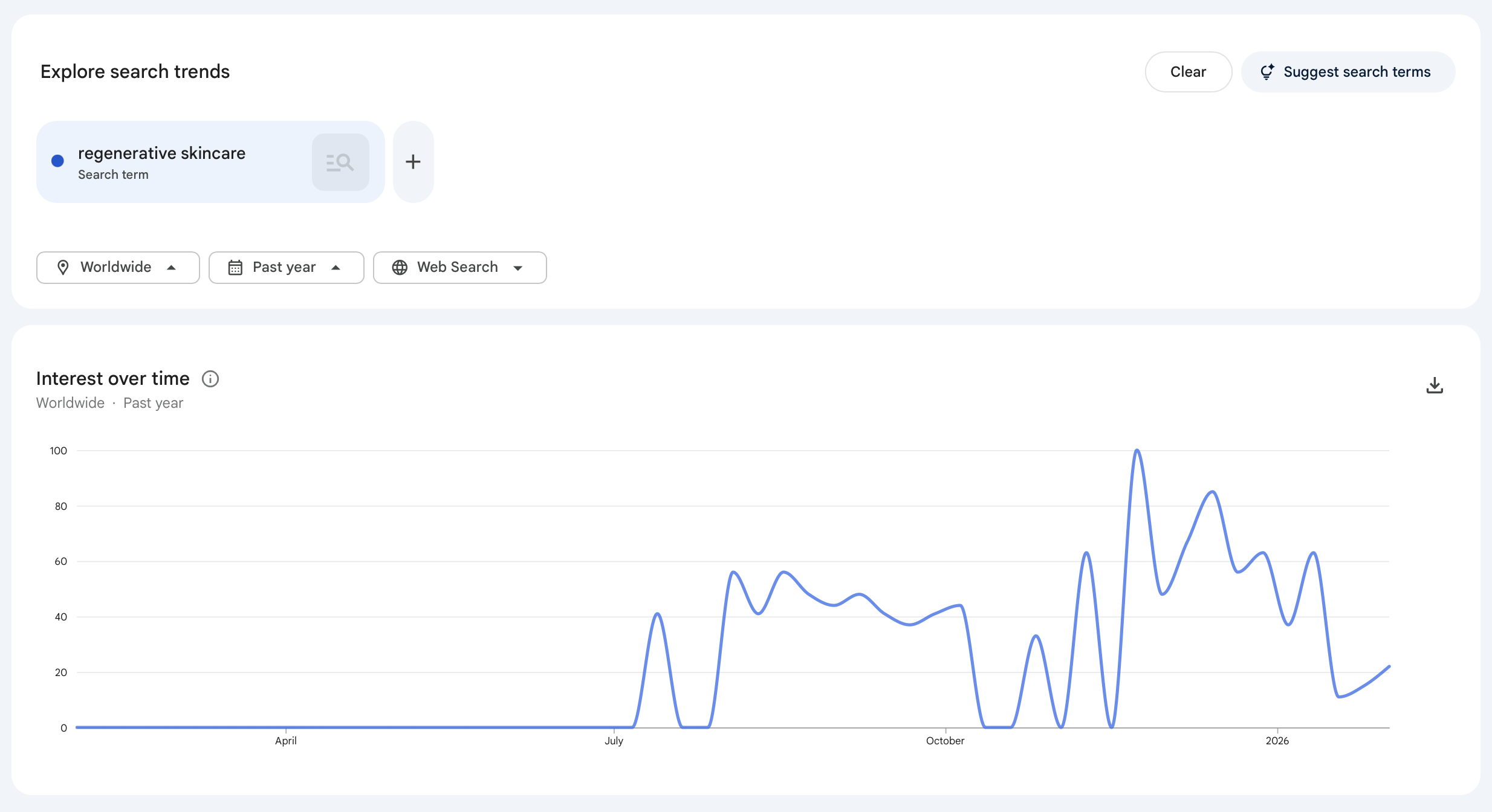Click the globe icon in search type
The image size is (1492, 812).
tap(400, 267)
